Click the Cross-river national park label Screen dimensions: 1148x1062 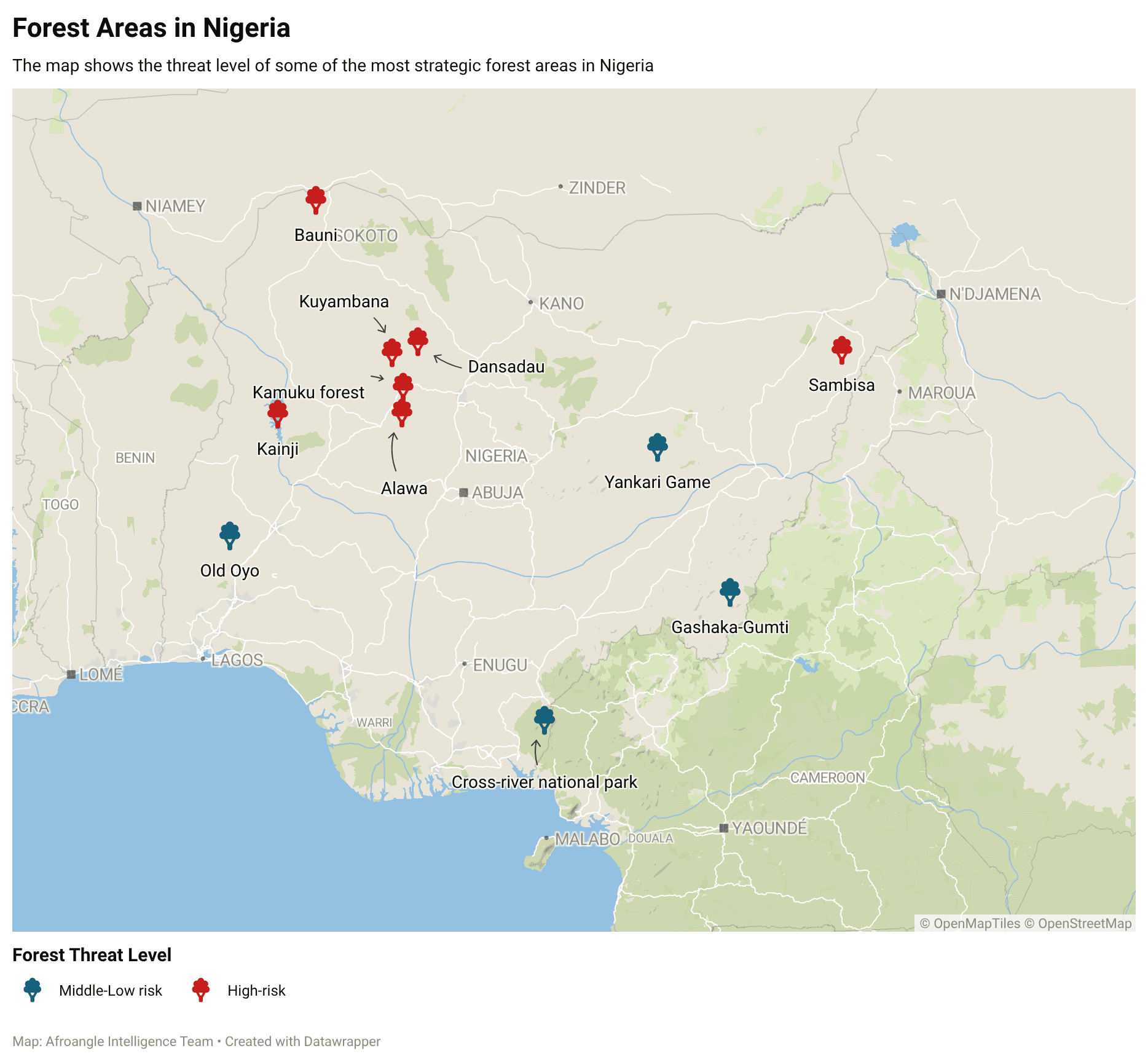[x=545, y=782]
